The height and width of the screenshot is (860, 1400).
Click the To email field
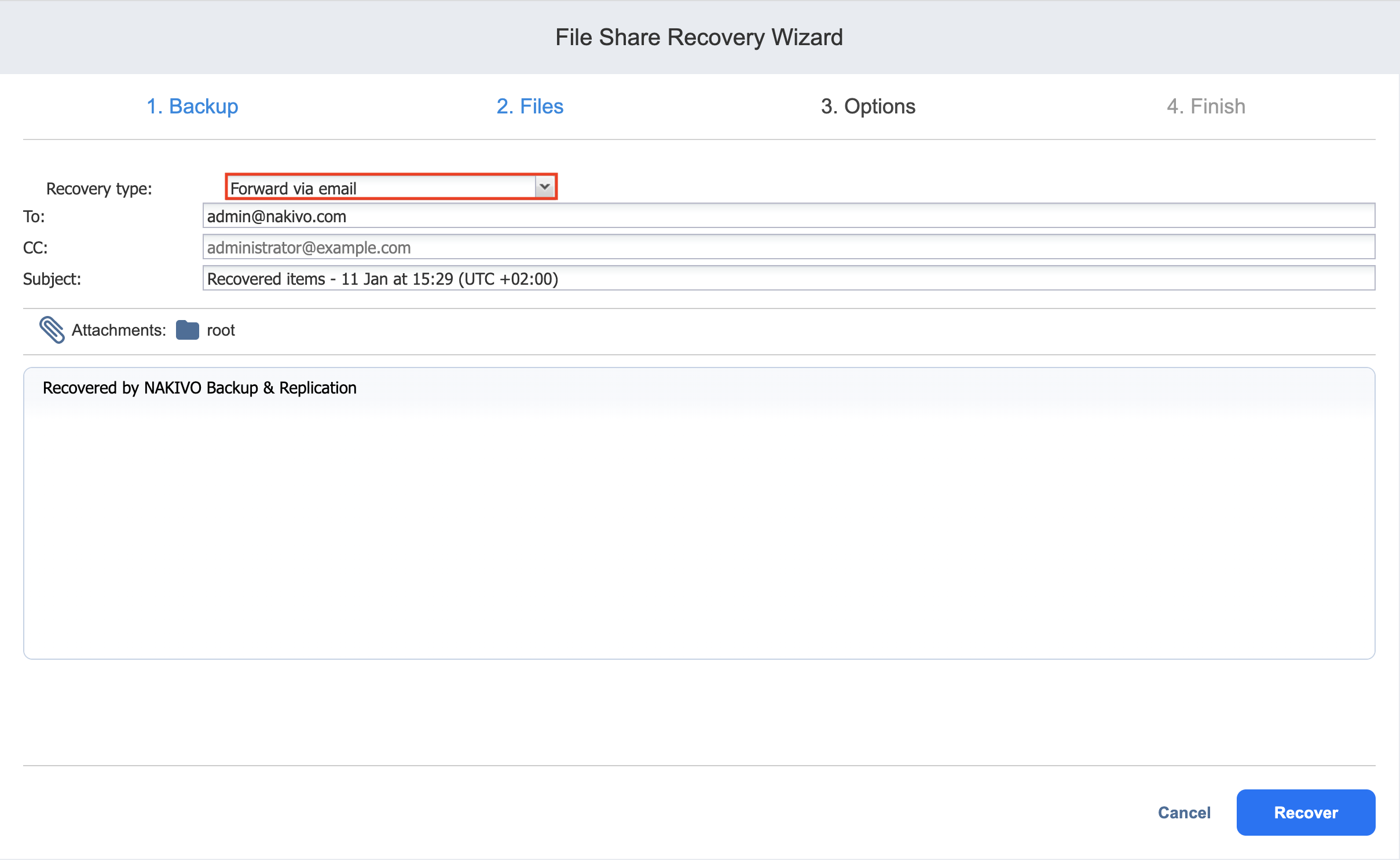[x=789, y=216]
